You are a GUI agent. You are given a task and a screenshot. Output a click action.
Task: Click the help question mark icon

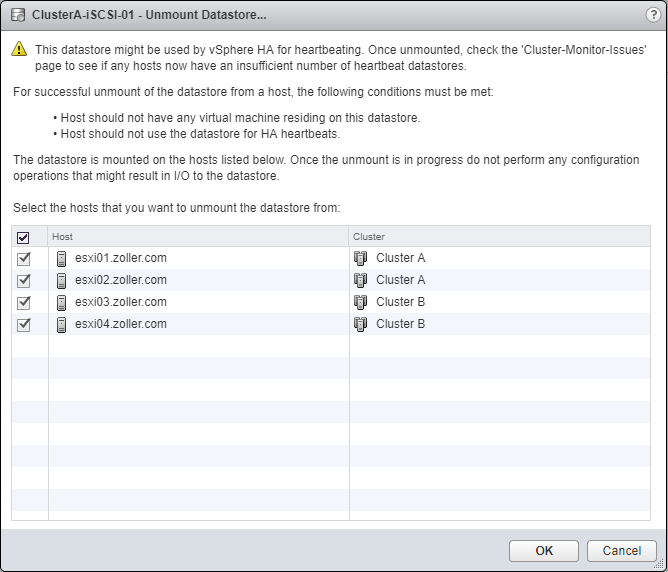point(653,15)
